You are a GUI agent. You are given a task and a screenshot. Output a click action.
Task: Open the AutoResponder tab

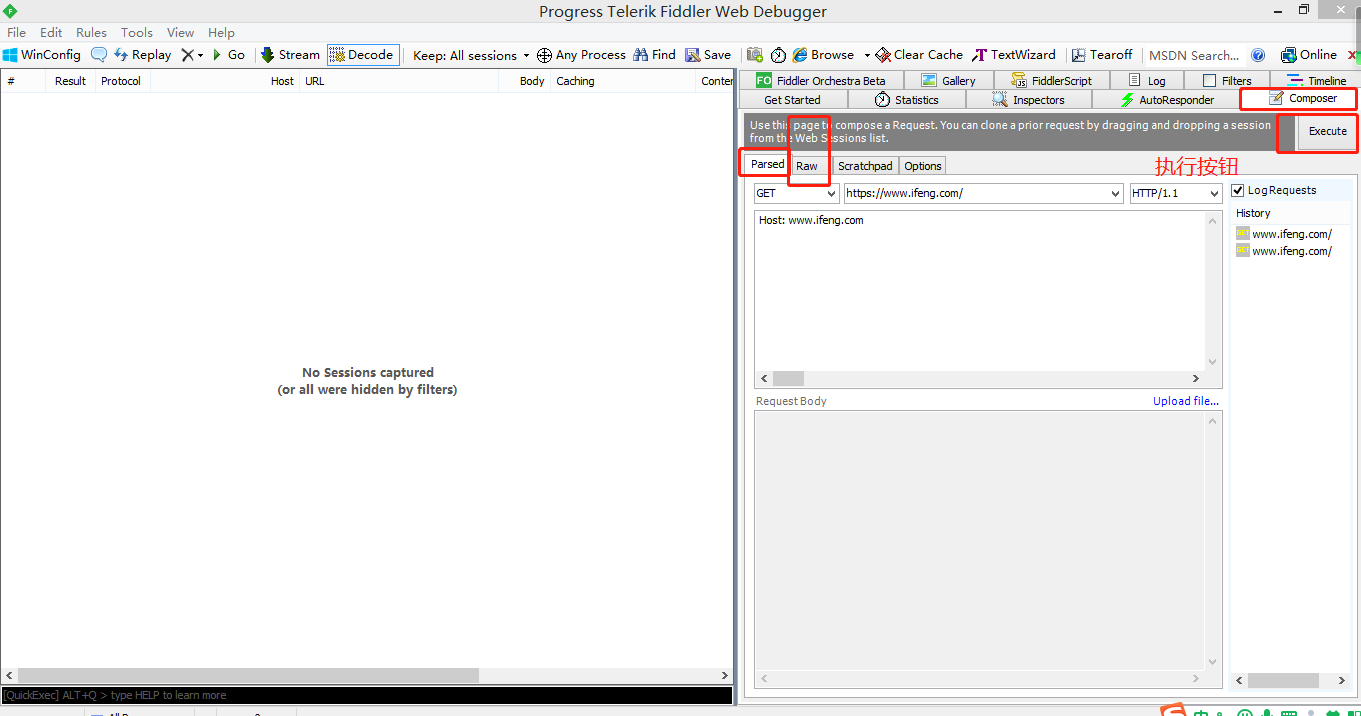click(x=1166, y=100)
